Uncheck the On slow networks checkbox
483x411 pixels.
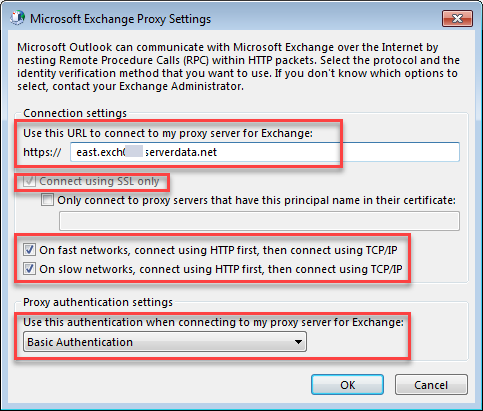click(29, 269)
